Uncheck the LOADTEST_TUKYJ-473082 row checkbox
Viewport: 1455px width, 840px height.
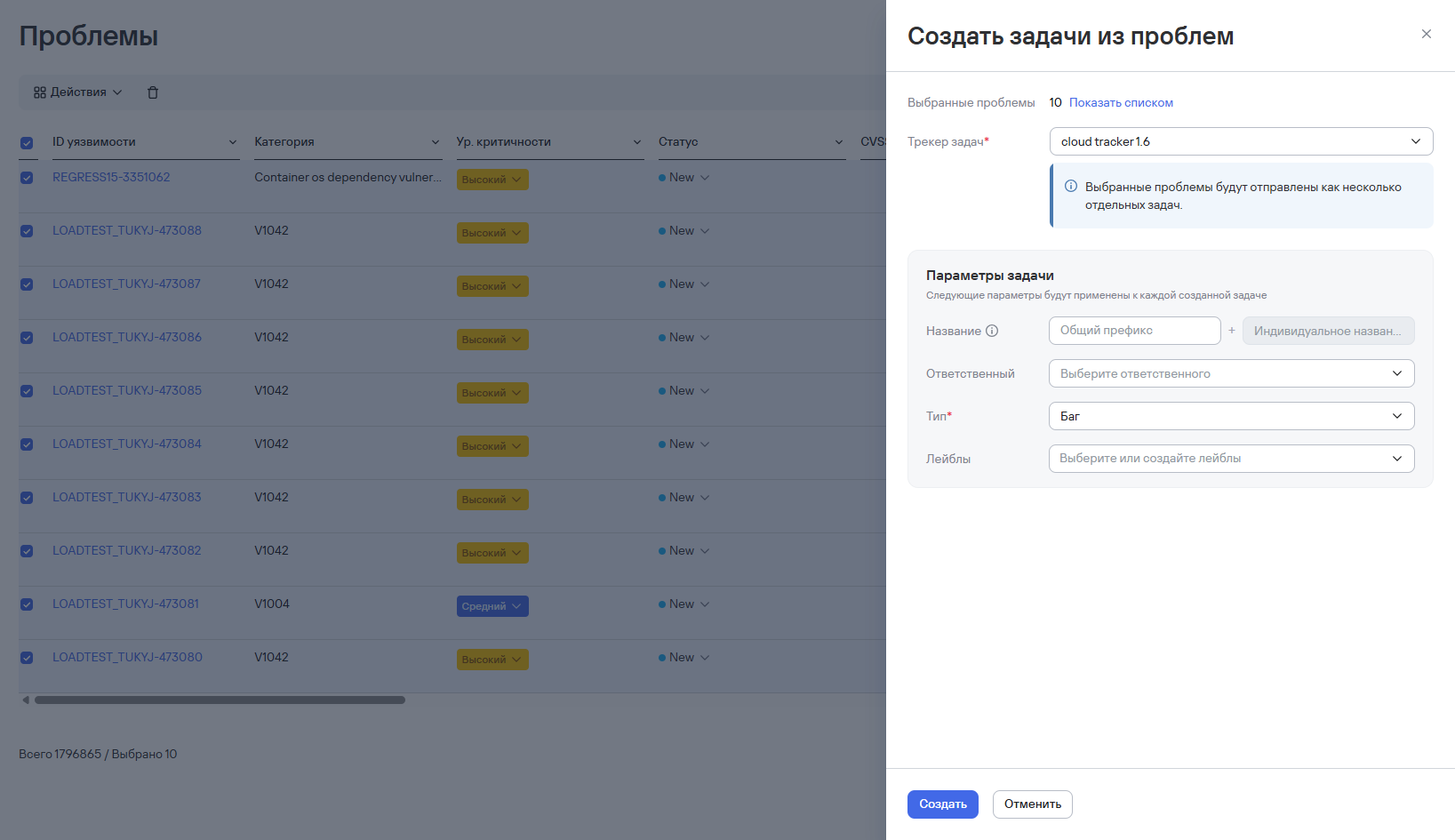coord(27,551)
